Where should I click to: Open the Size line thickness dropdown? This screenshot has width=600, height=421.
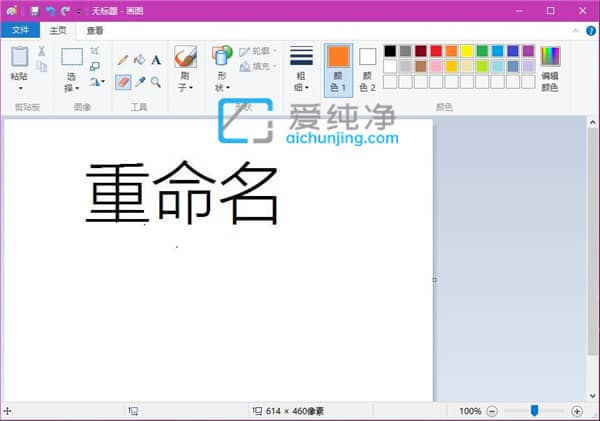(302, 69)
